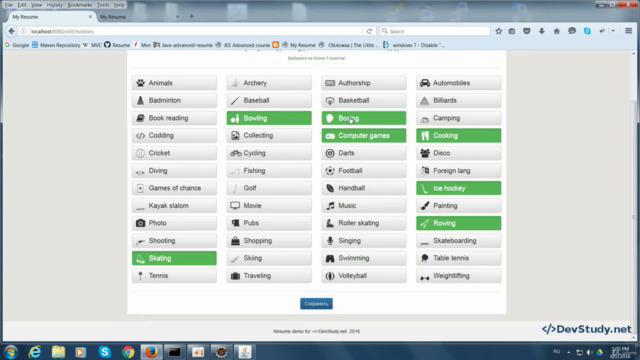
Task: Open the Tools menu
Action: (103, 5)
